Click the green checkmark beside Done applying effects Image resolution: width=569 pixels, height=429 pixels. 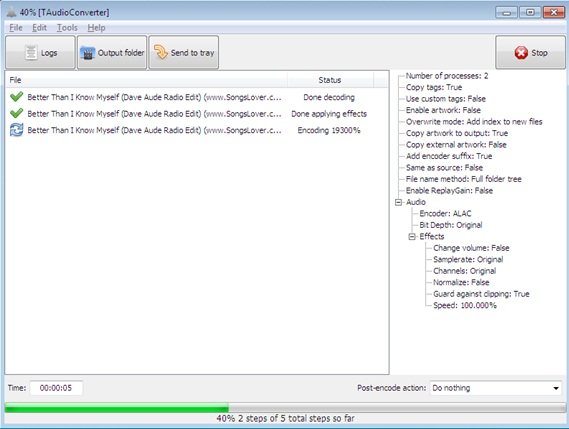point(16,113)
